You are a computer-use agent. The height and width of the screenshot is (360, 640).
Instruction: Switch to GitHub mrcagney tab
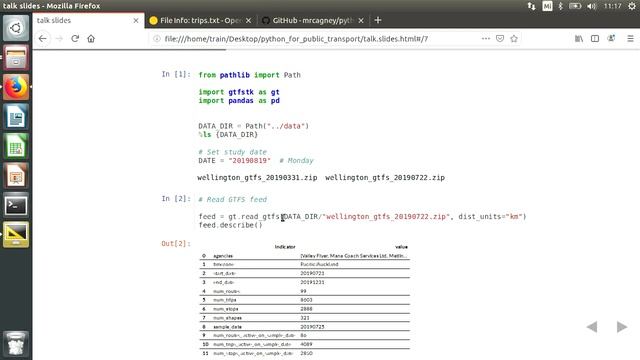pos(313,20)
